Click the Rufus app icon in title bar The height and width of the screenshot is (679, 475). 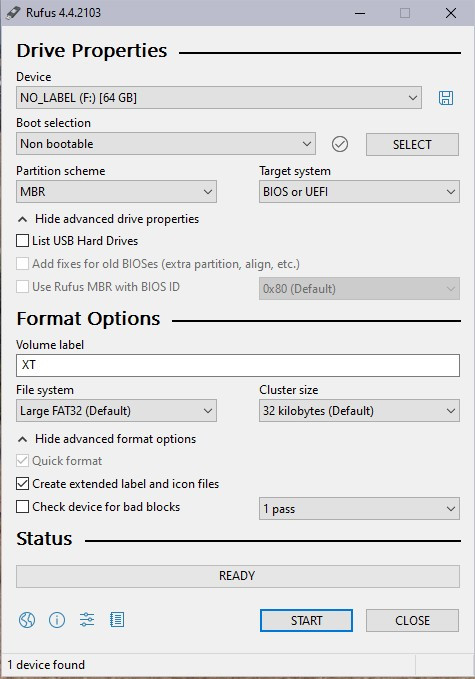point(13,13)
